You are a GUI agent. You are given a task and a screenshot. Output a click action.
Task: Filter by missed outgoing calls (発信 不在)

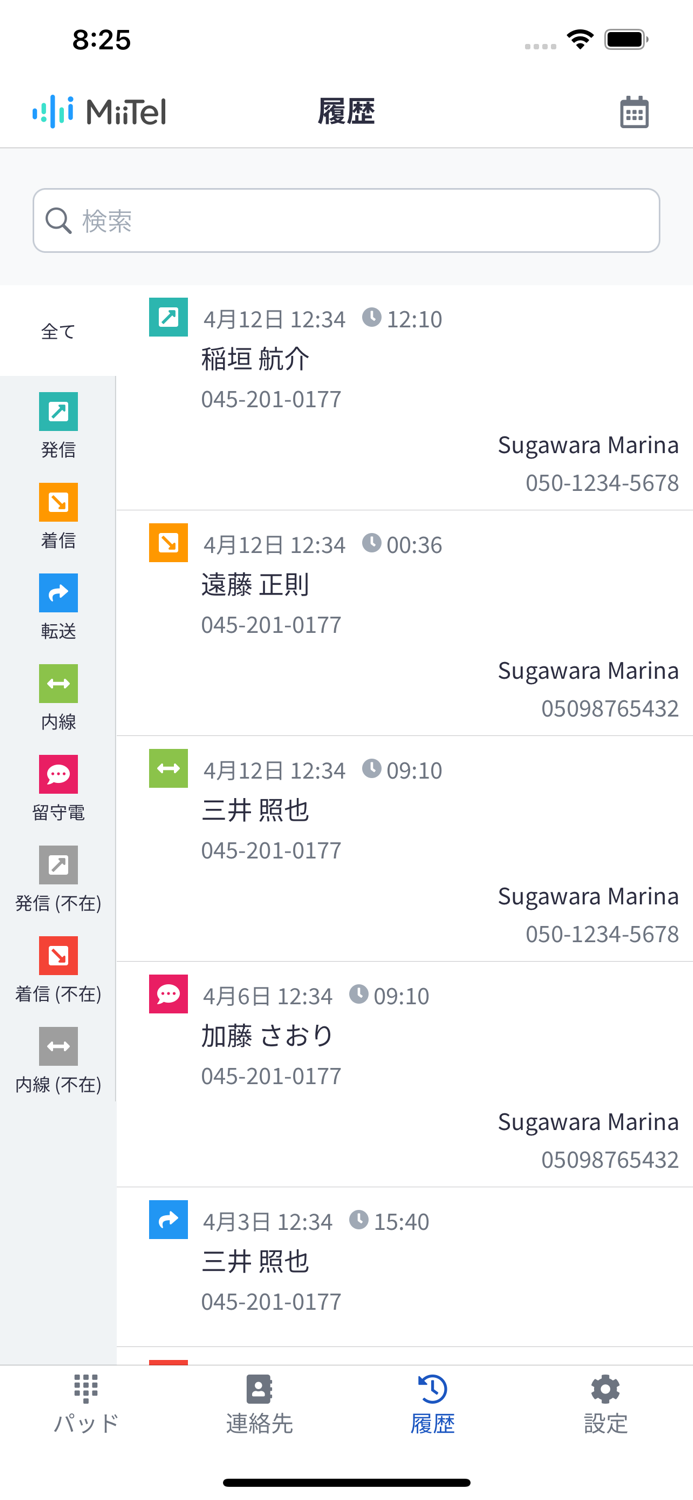(58, 879)
